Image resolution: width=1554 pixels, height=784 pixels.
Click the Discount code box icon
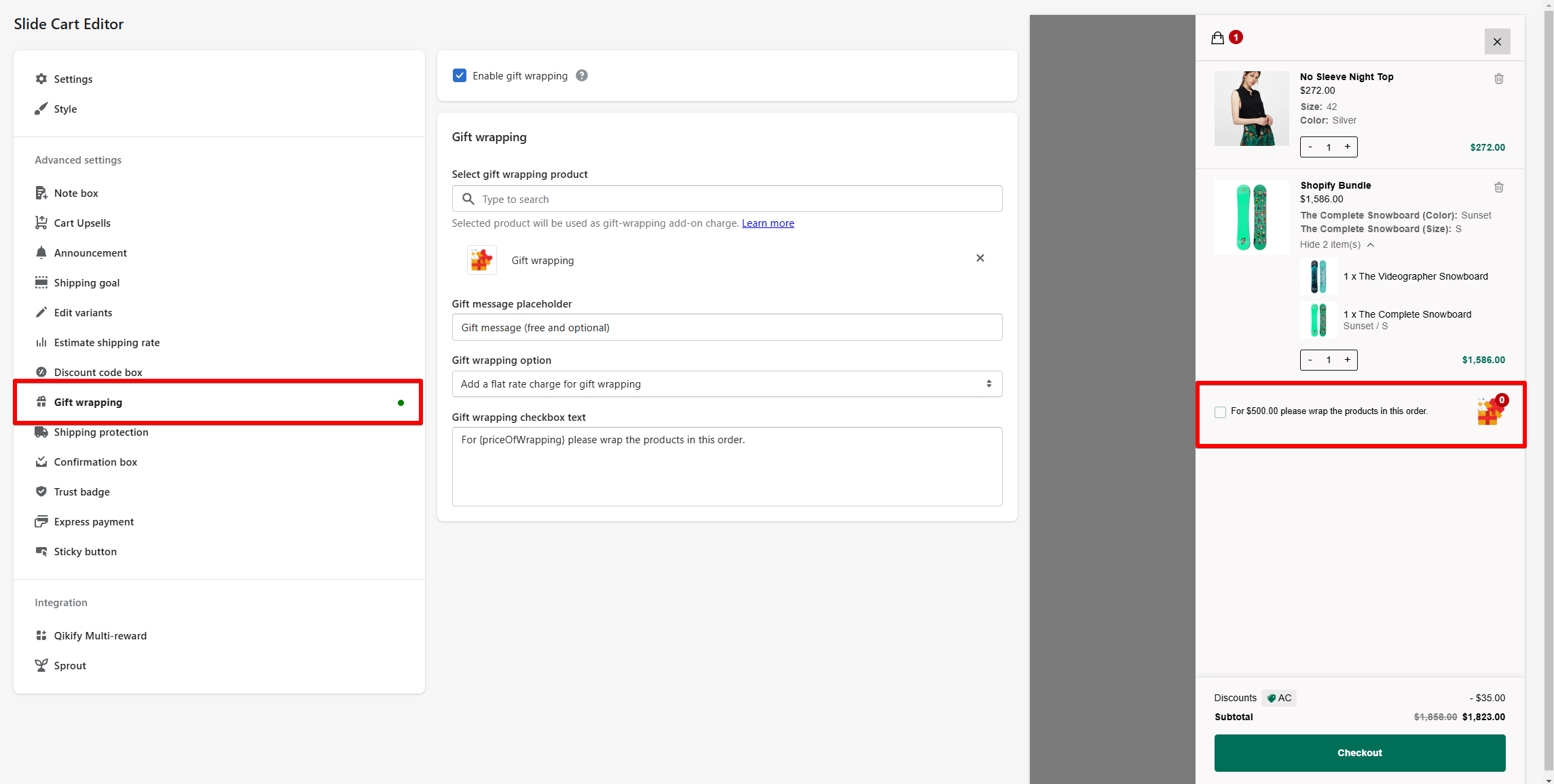pos(41,372)
